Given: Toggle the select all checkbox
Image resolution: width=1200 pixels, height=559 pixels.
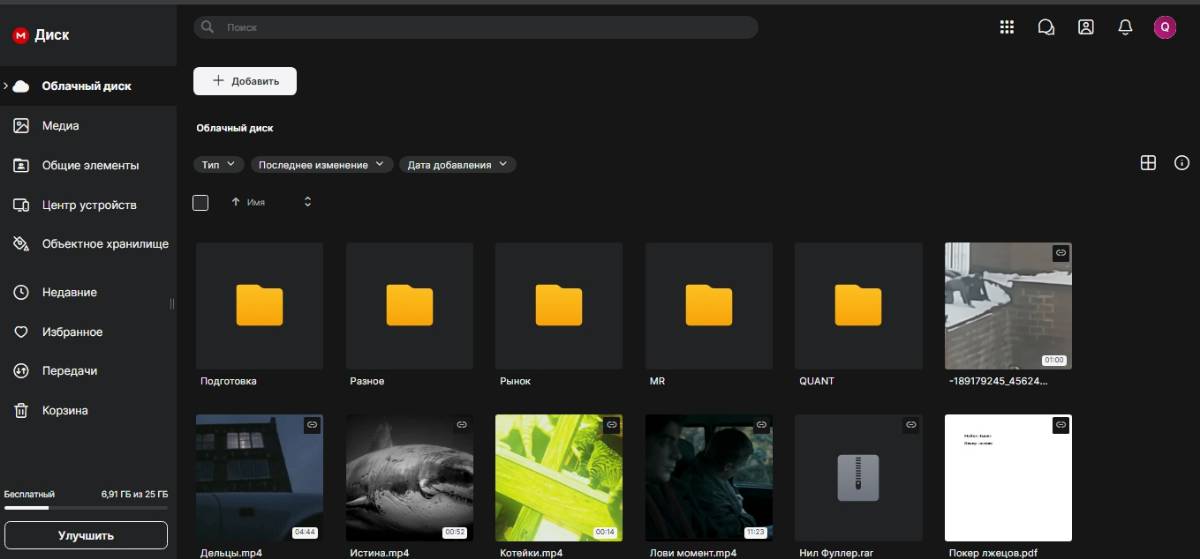Looking at the screenshot, I should tap(200, 202).
